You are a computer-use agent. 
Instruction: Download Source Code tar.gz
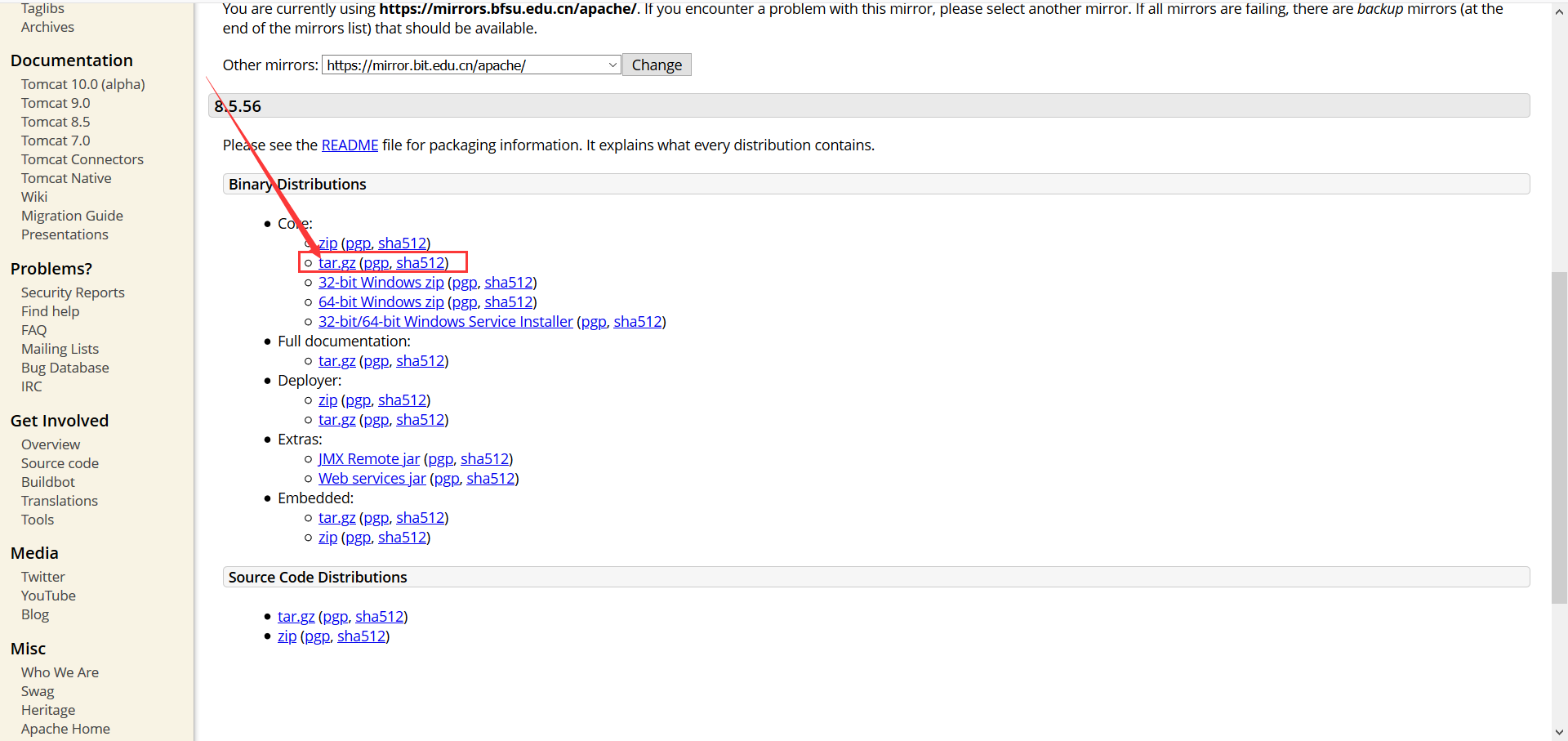point(296,616)
